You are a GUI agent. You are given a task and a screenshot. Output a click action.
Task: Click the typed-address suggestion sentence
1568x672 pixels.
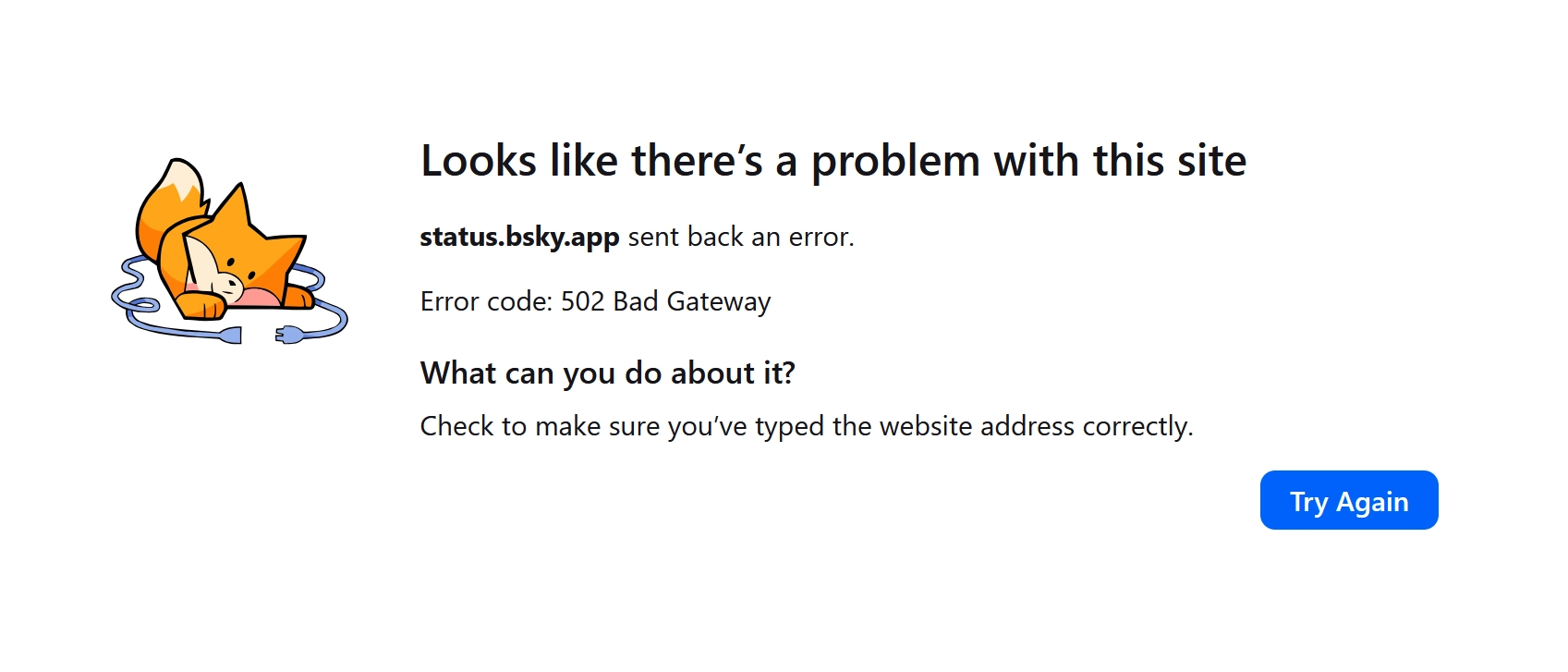(807, 426)
